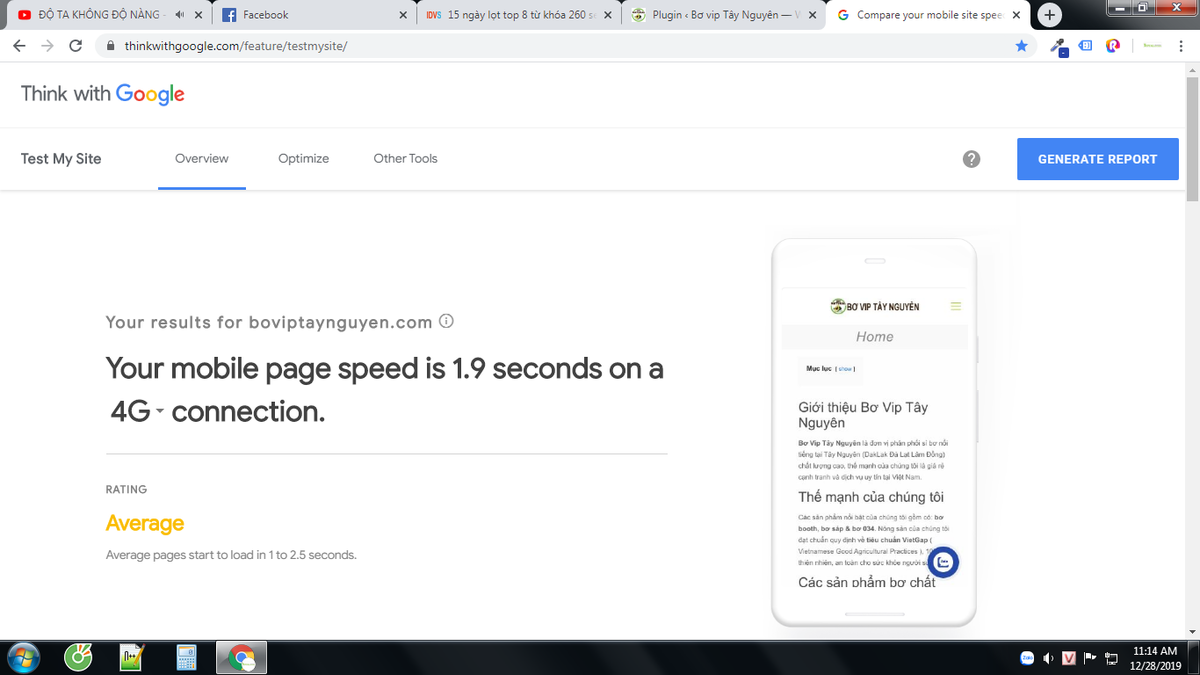The width and height of the screenshot is (1200, 675).
Task: Switch to the YouTube browser tab
Action: point(108,15)
